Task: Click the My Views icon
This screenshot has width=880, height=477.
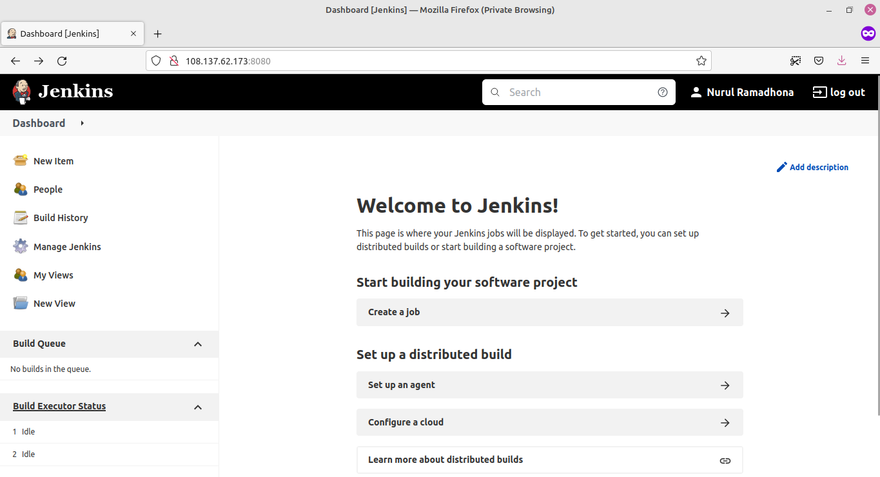Action: click(20, 275)
